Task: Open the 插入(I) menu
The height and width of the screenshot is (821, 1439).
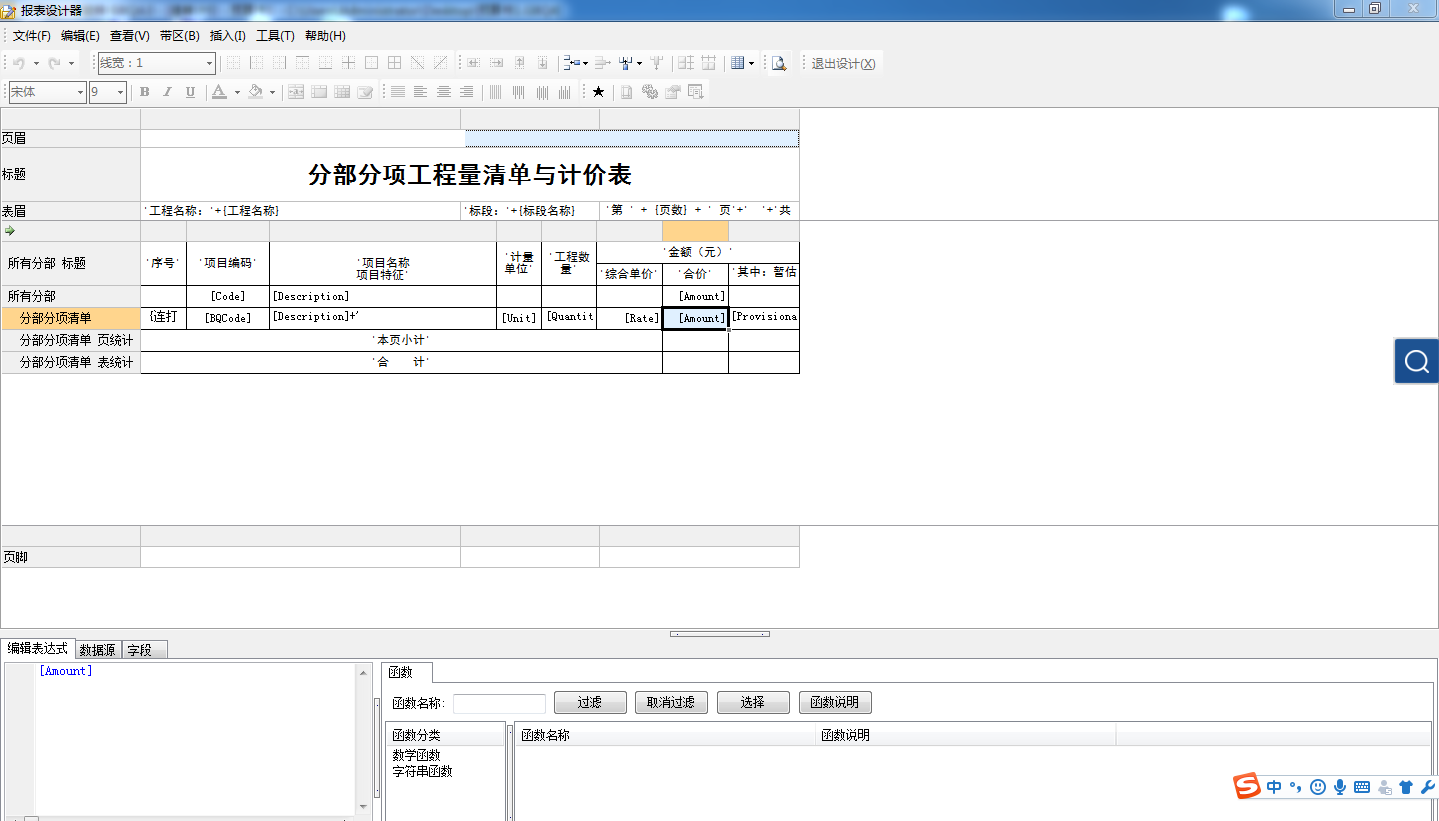Action: coord(227,35)
